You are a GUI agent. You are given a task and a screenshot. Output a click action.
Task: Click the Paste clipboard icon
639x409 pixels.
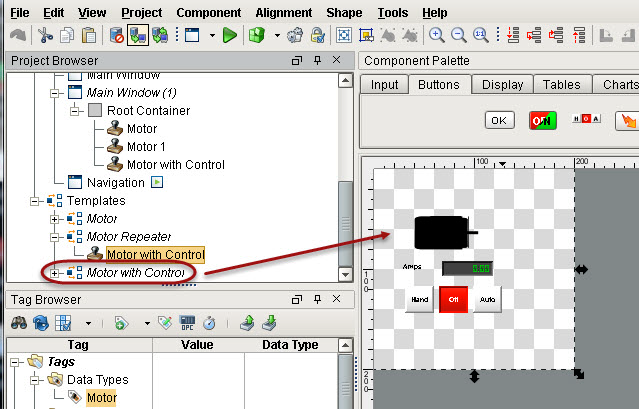tap(89, 36)
